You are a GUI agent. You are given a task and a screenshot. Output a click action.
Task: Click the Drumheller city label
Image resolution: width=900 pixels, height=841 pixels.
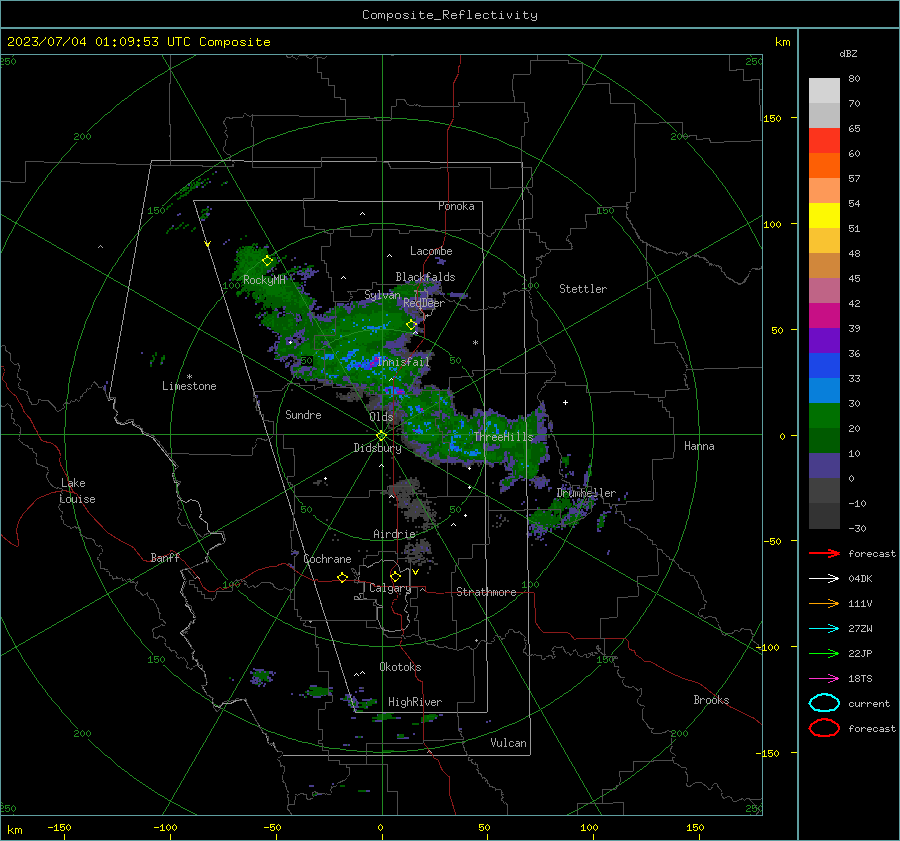(586, 493)
